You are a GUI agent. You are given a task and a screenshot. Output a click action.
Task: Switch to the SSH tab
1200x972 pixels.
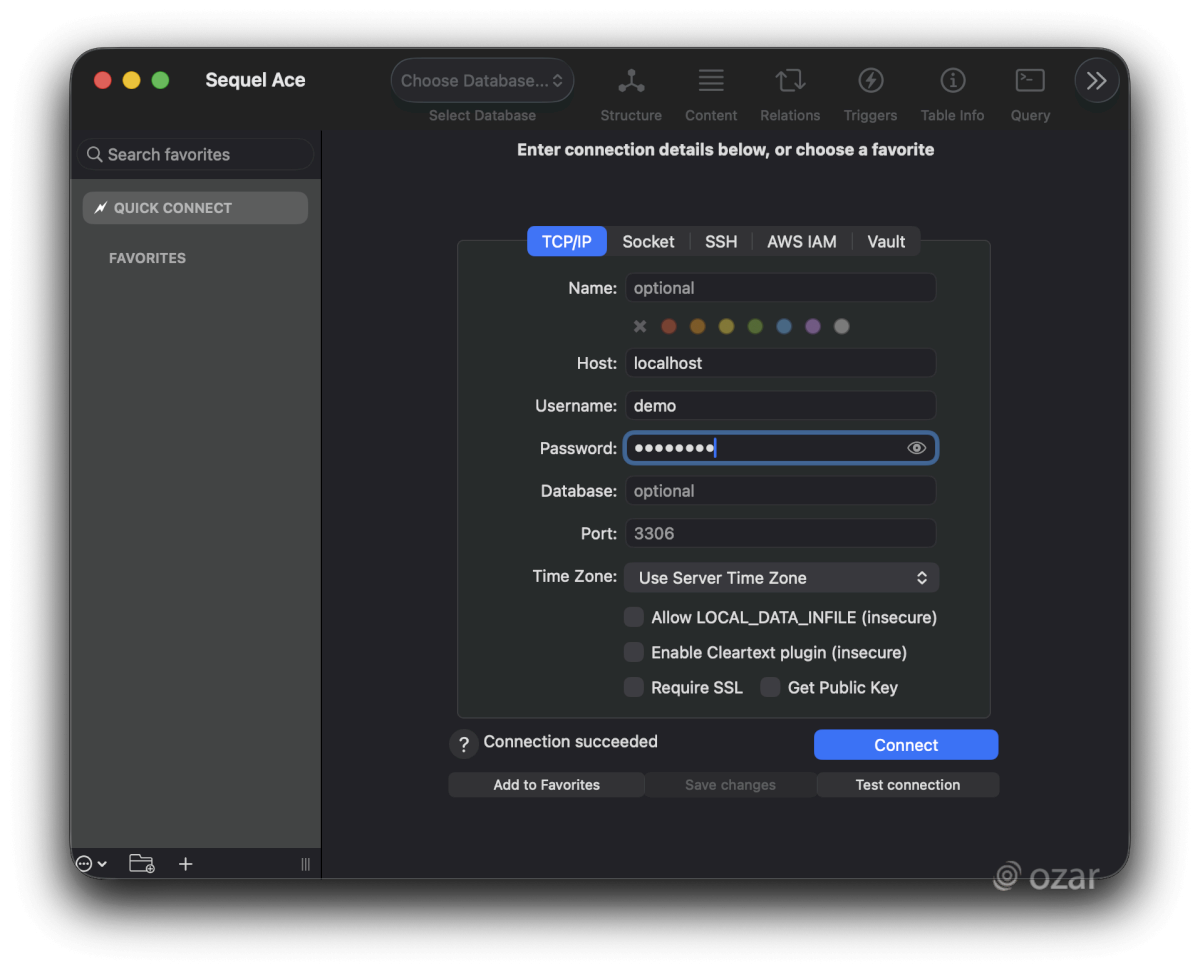[721, 241]
